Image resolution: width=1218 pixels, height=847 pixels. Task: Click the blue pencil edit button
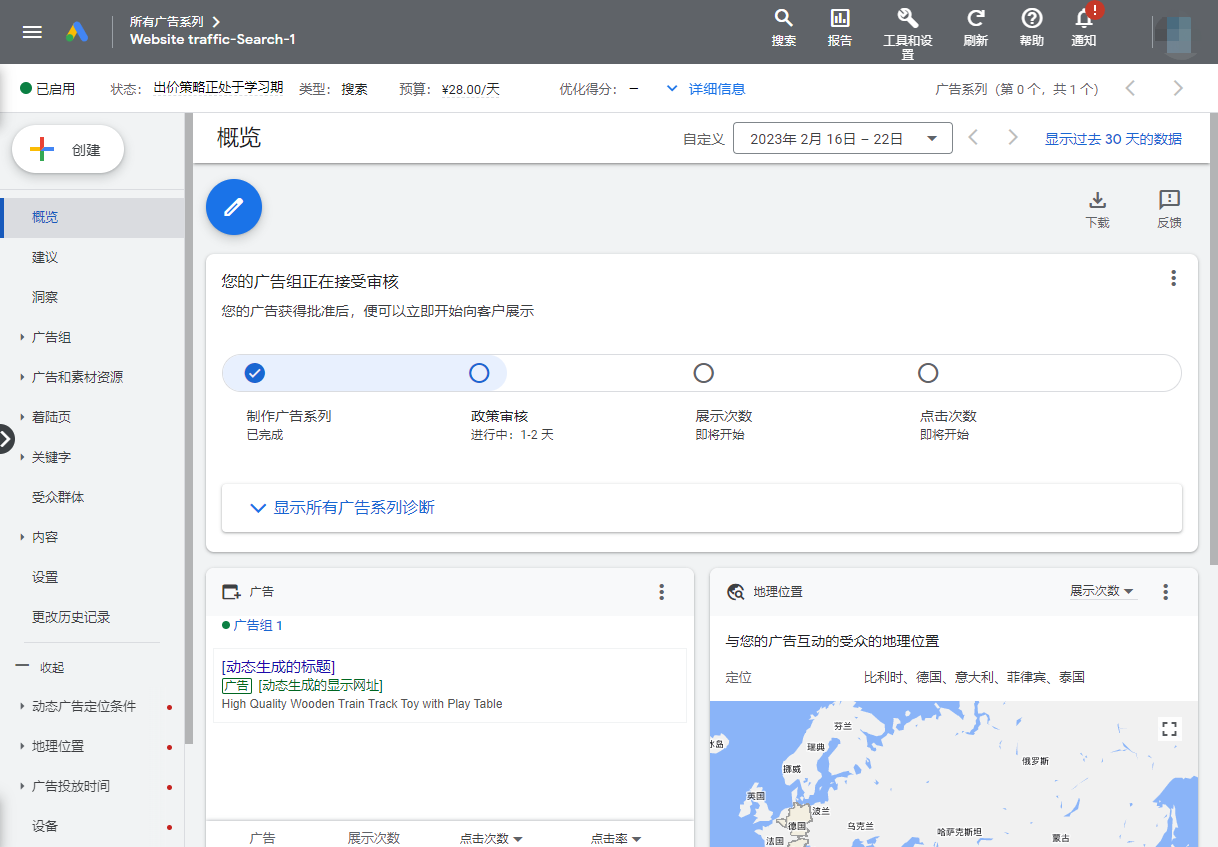click(x=234, y=207)
